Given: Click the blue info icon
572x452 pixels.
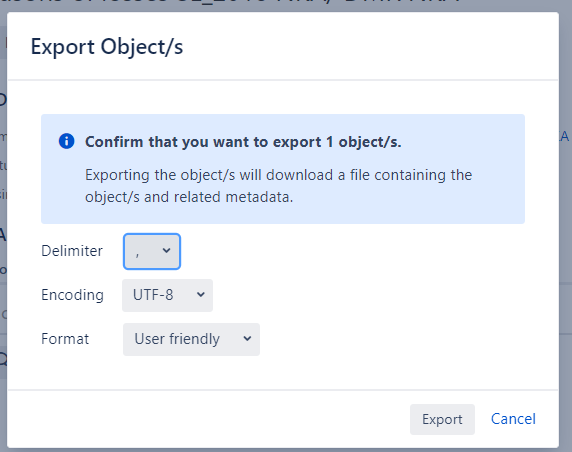Looking at the screenshot, I should [x=66, y=141].
